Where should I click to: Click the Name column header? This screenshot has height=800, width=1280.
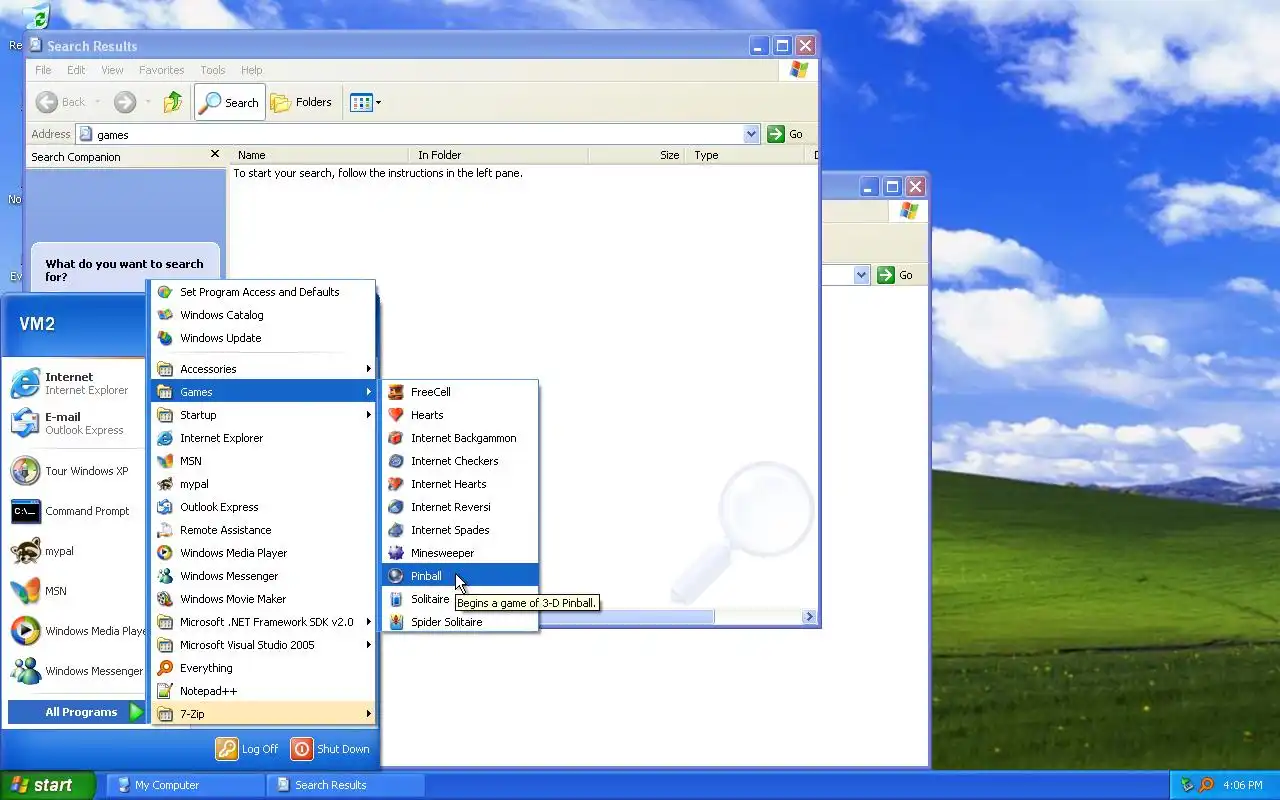(320, 155)
